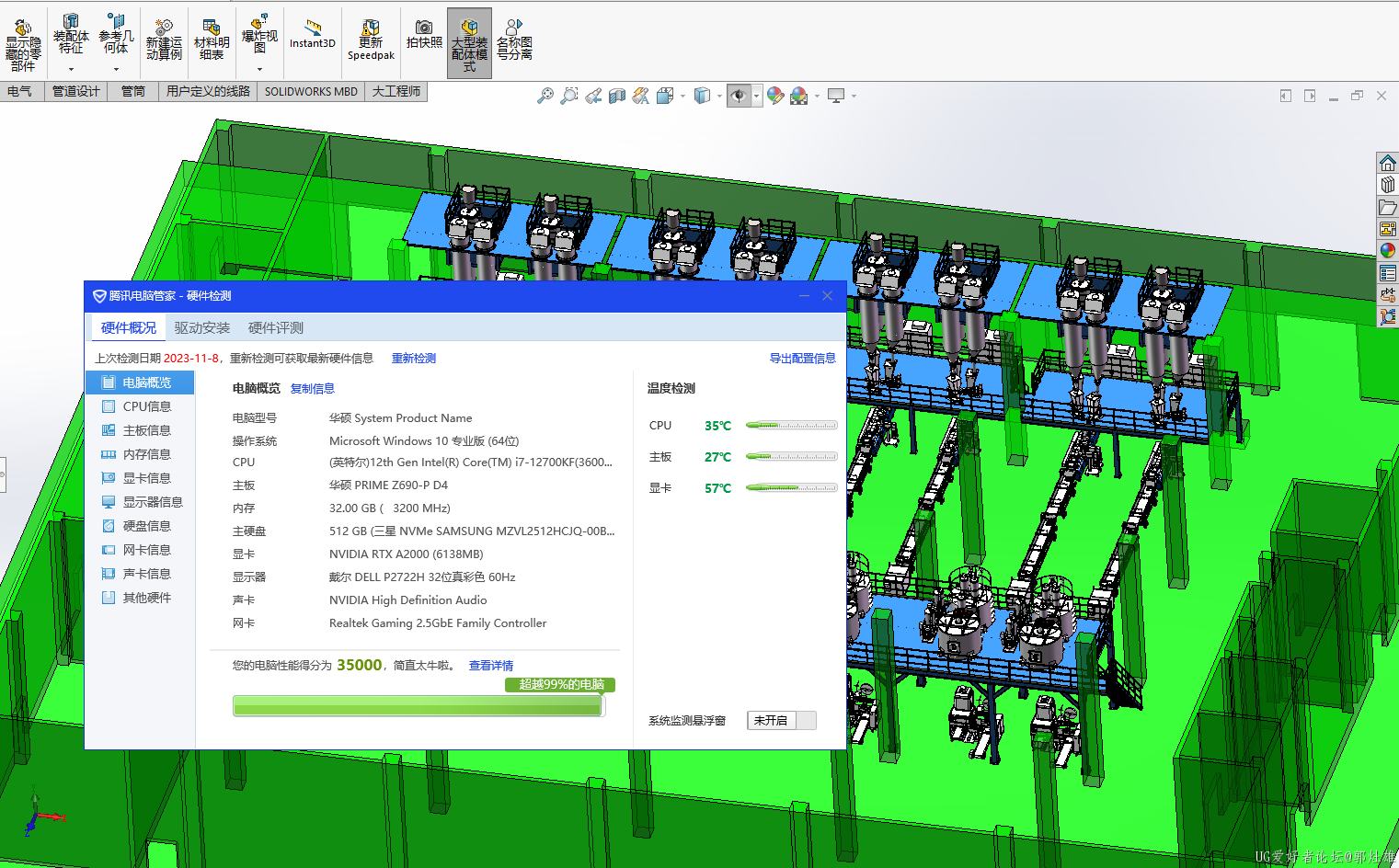The image size is (1399, 868).
Task: Toggle 大型装配体模式 large assembly mode
Action: (x=469, y=43)
